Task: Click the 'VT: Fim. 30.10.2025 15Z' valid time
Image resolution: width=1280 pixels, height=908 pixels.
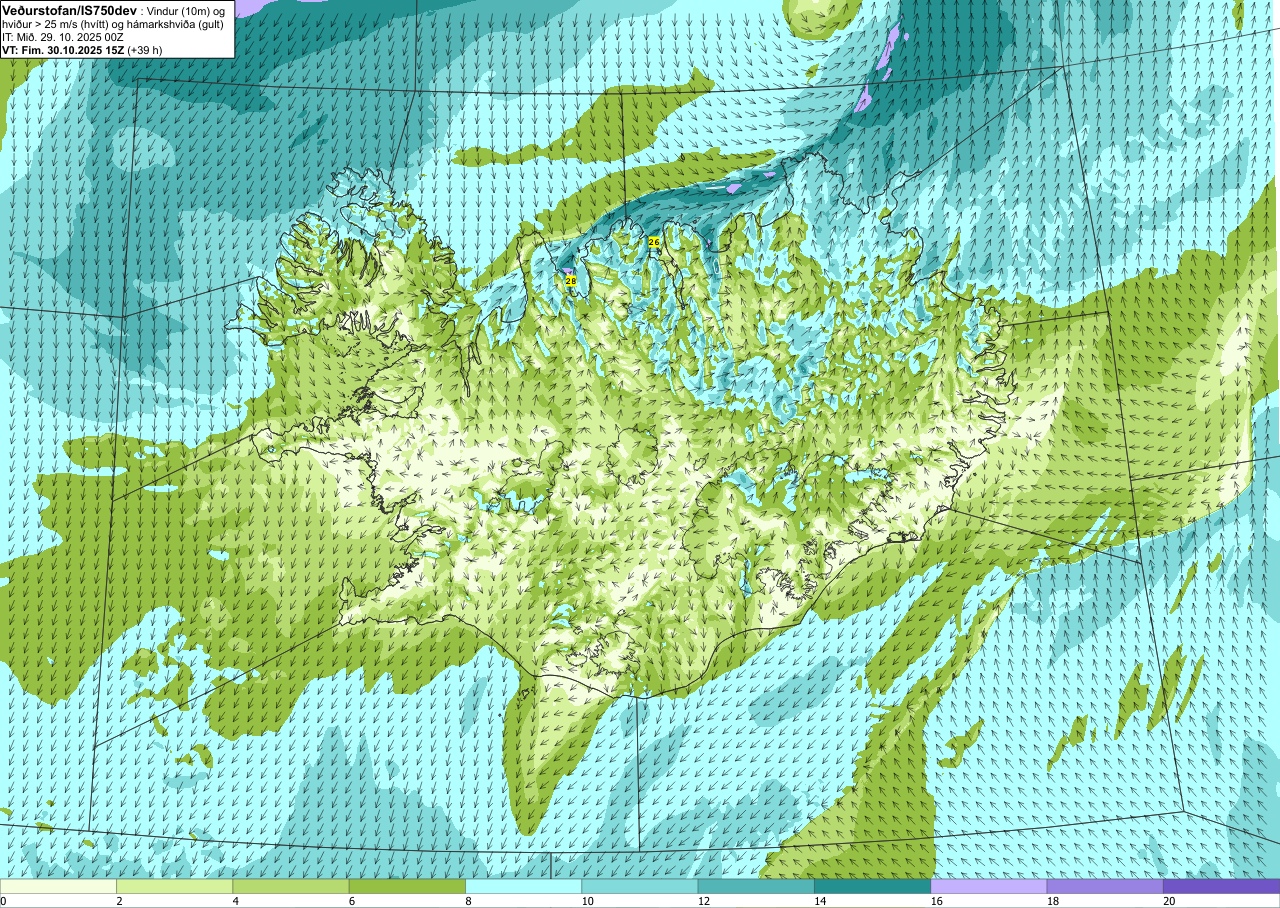Action: (62, 50)
